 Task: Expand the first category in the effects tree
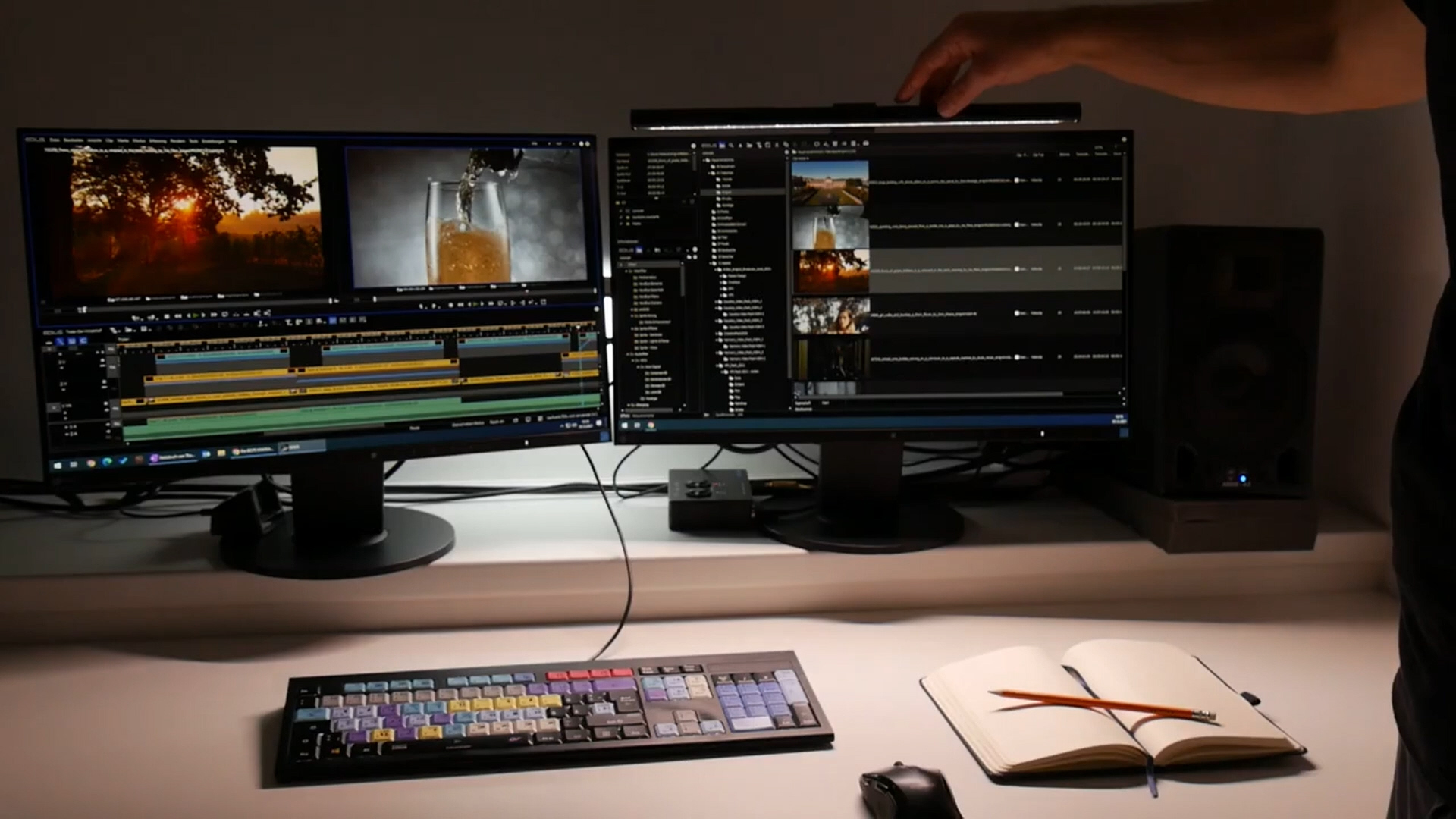click(x=627, y=271)
